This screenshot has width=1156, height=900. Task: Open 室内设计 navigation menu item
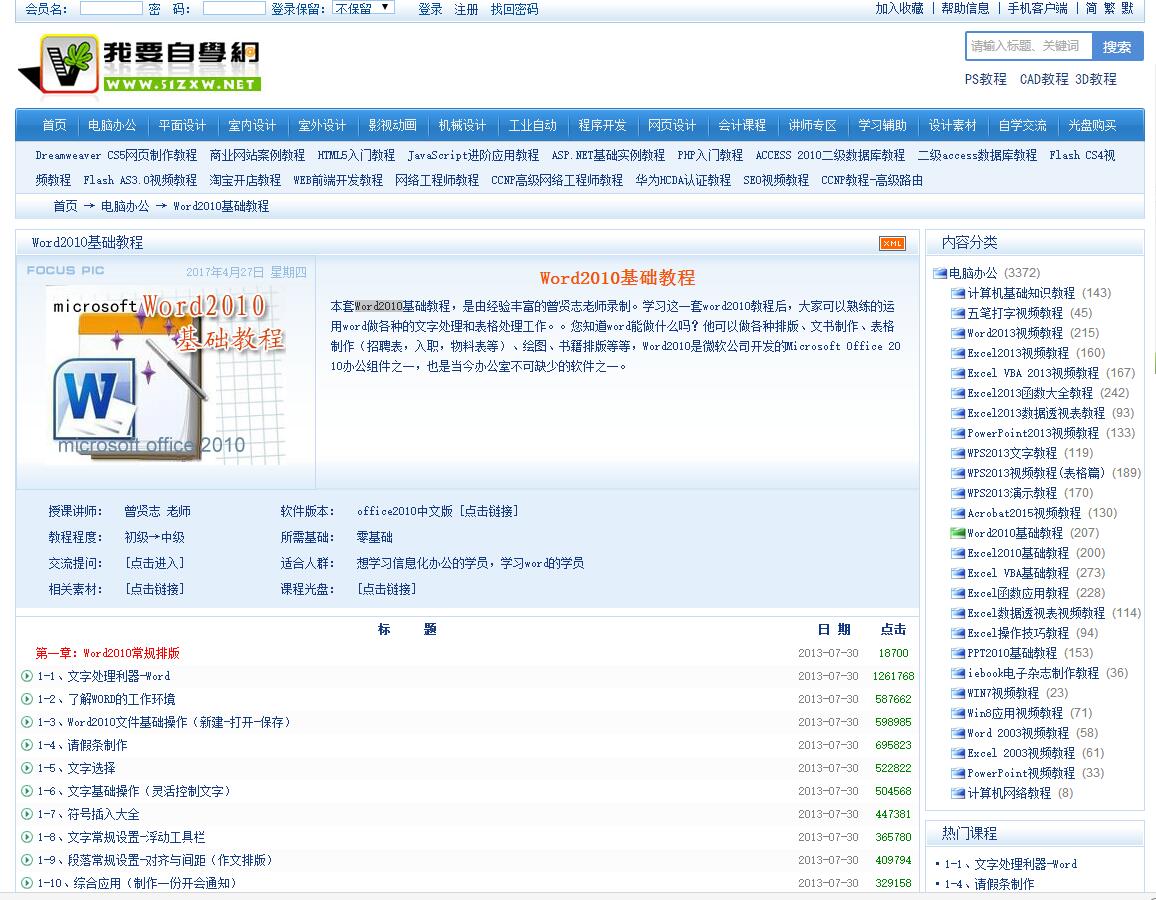point(252,125)
